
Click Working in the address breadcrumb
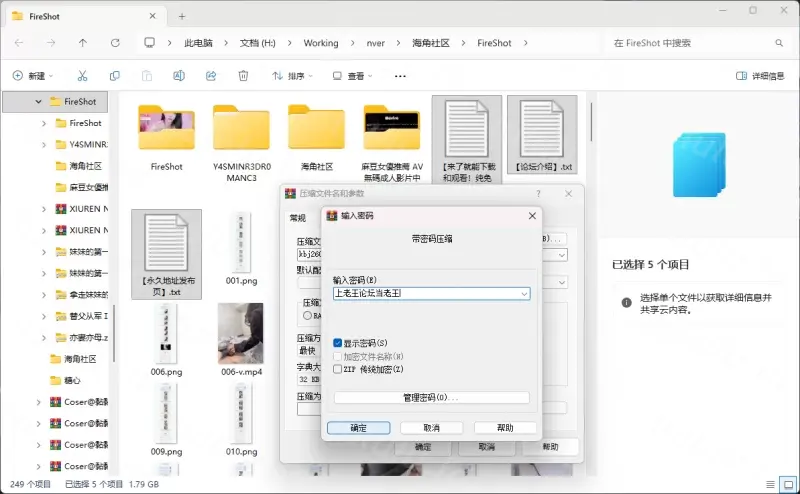click(321, 43)
